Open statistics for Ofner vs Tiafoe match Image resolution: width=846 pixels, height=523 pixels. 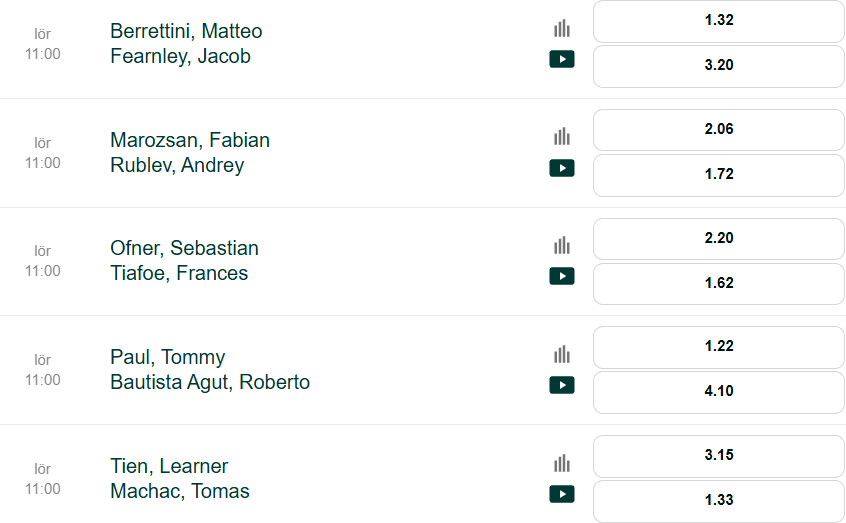click(562, 246)
